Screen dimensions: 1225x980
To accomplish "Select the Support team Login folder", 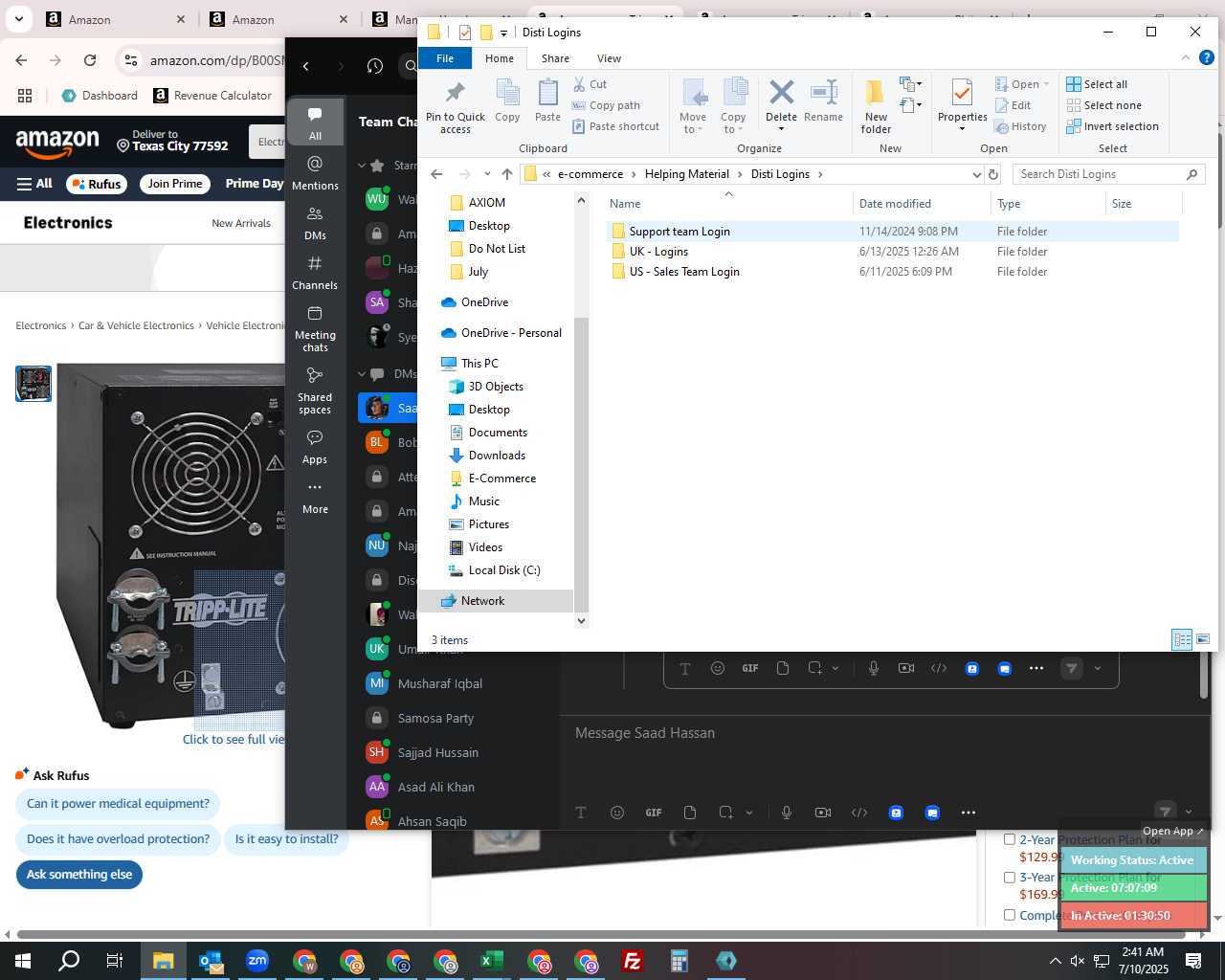I will pos(892,232).
